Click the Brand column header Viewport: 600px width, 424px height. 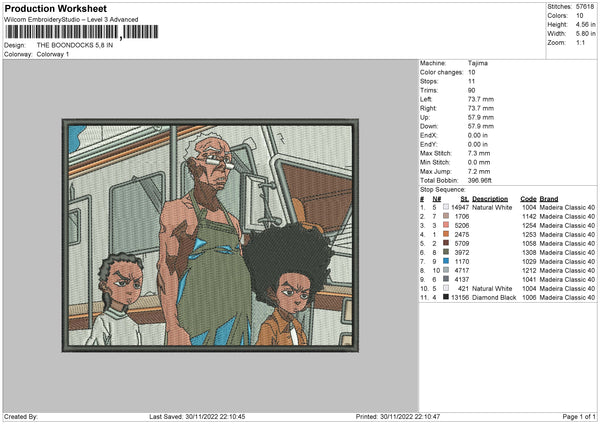tap(549, 199)
